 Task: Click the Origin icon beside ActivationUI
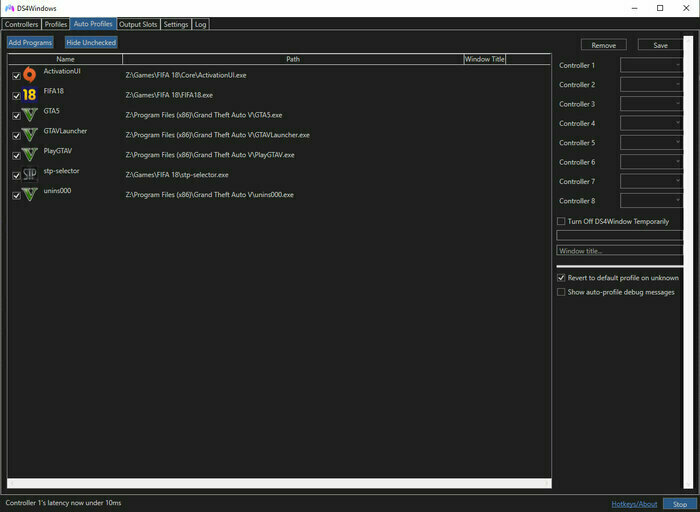(x=29, y=75)
